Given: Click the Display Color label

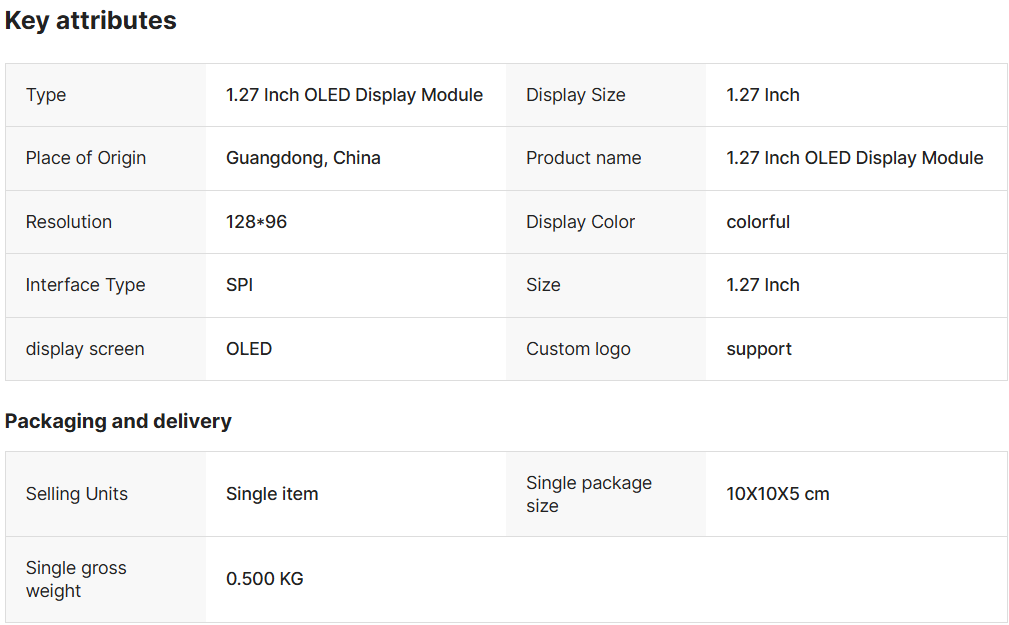Looking at the screenshot, I should point(581,222).
